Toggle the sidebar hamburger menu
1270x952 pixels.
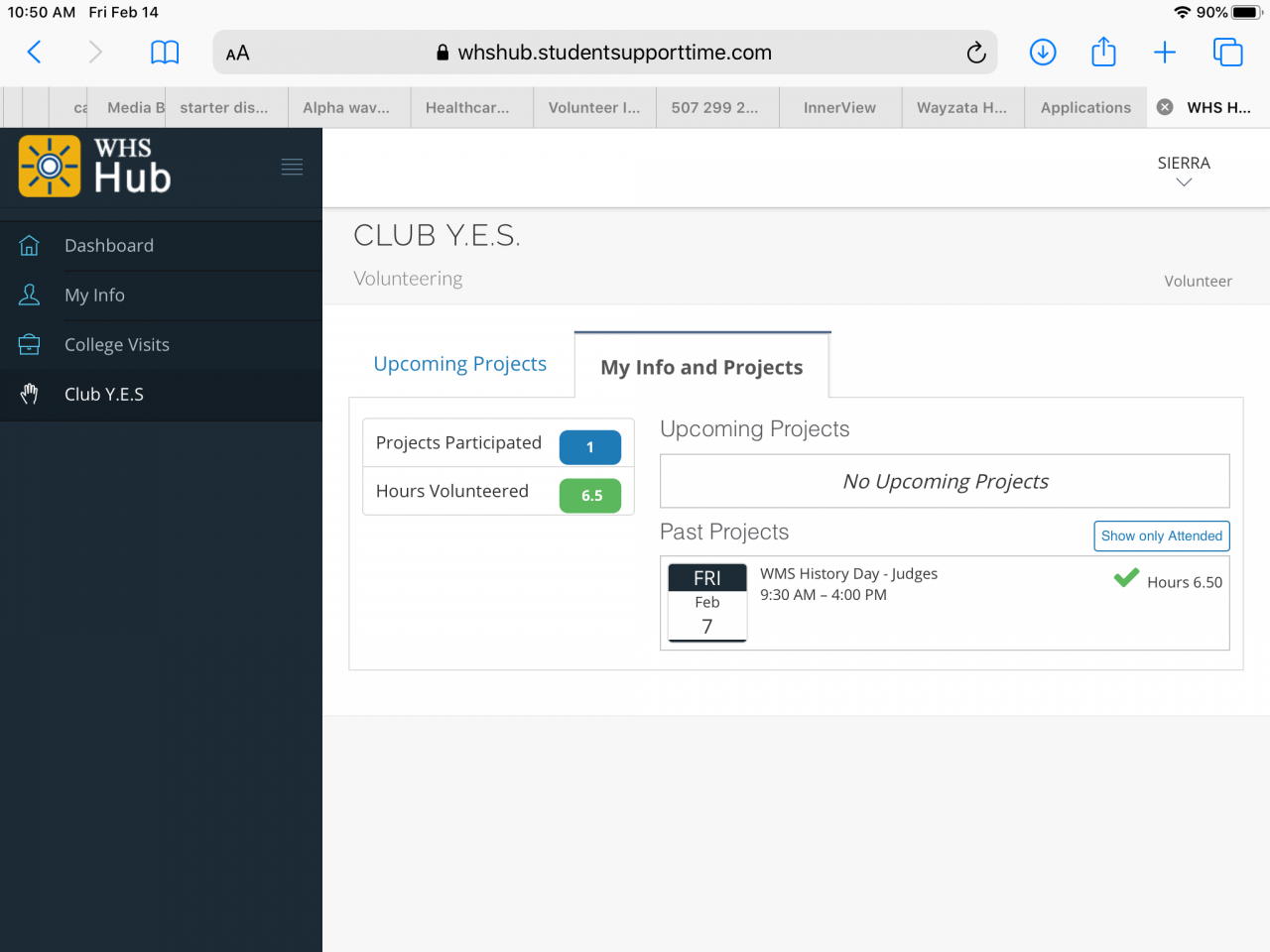(292, 167)
